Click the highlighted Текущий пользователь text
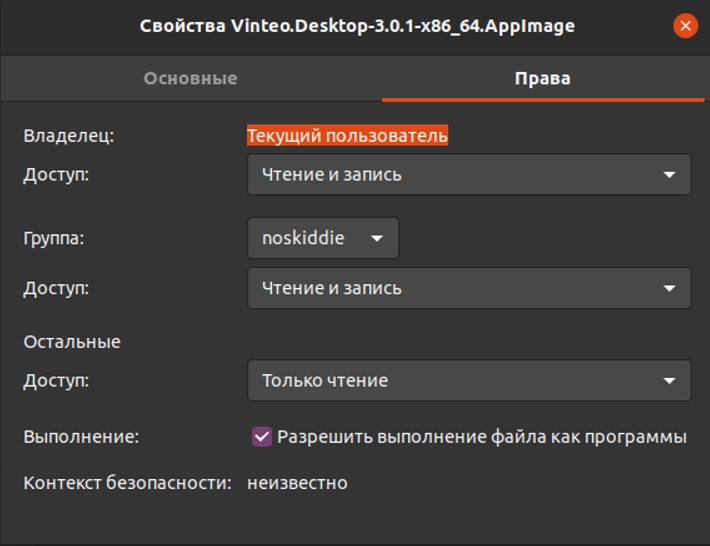The width and height of the screenshot is (710, 546). click(347, 135)
